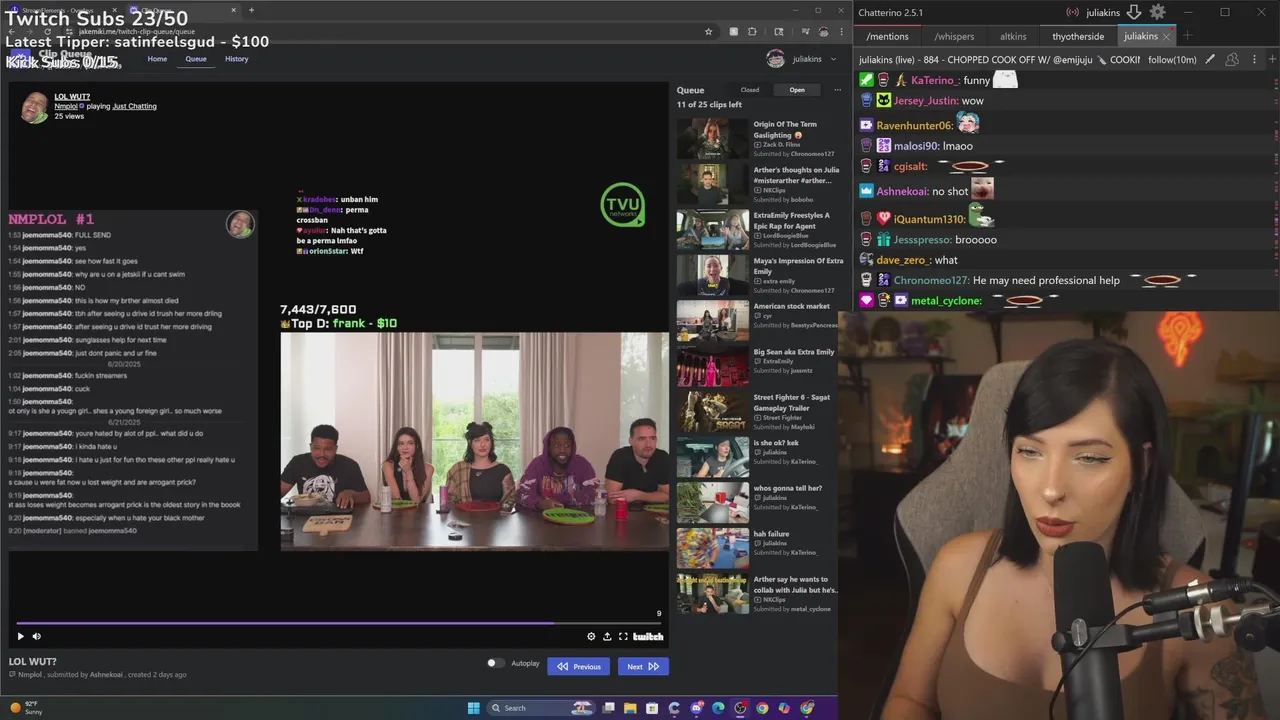Viewport: 1280px width, 720px height.
Task: Bookmark the page with the star icon
Action: click(x=708, y=31)
